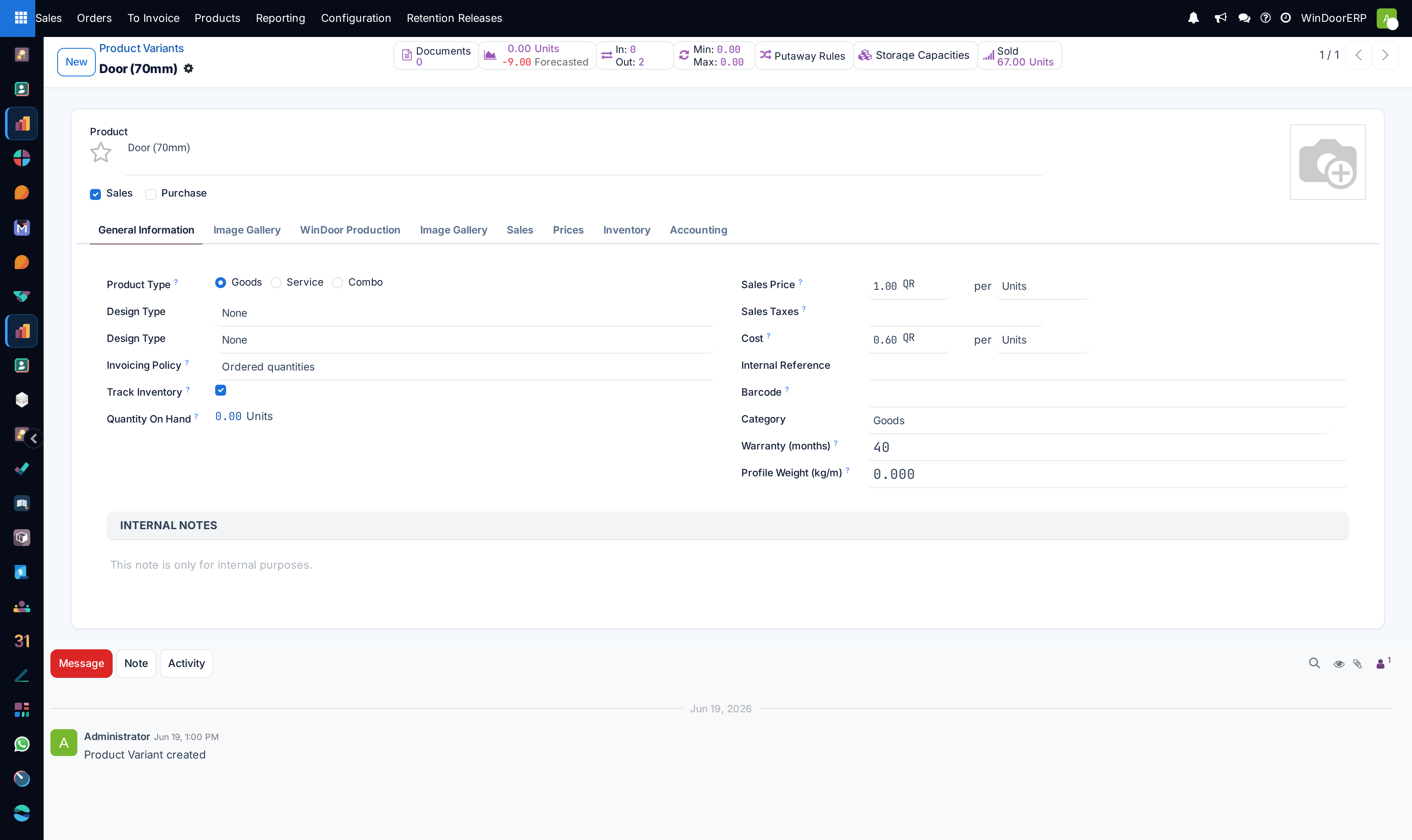Screen dimensions: 1412x840
Task: Check the Purchase checkbox
Action: tap(151, 194)
